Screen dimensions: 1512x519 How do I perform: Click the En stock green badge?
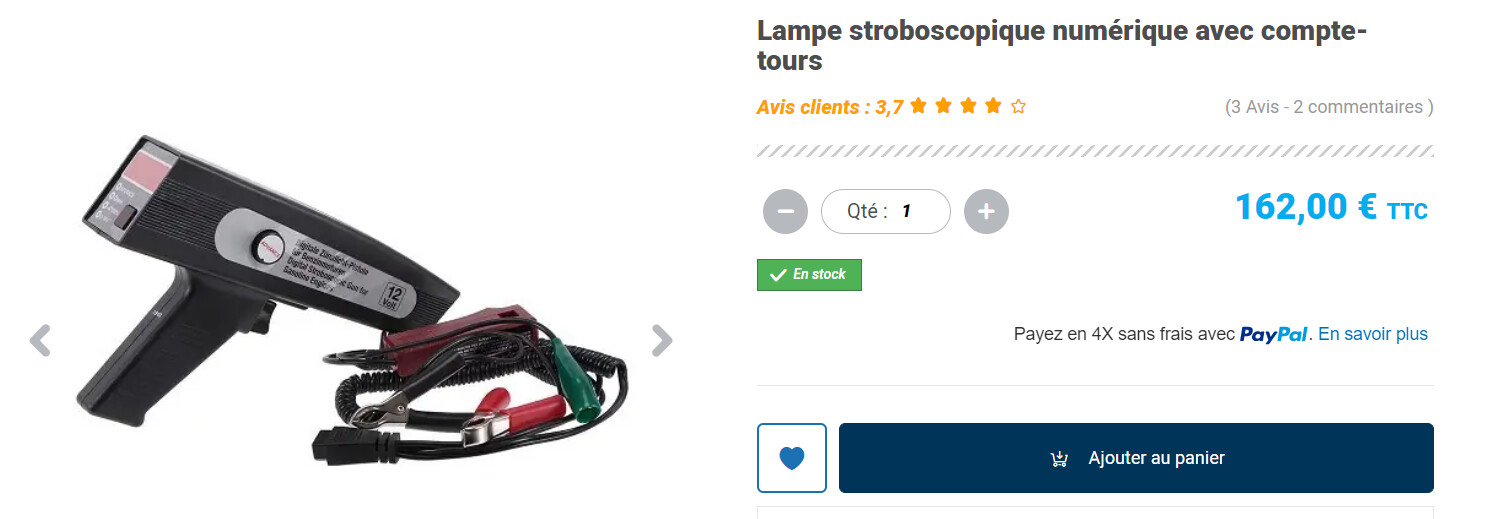pos(809,275)
